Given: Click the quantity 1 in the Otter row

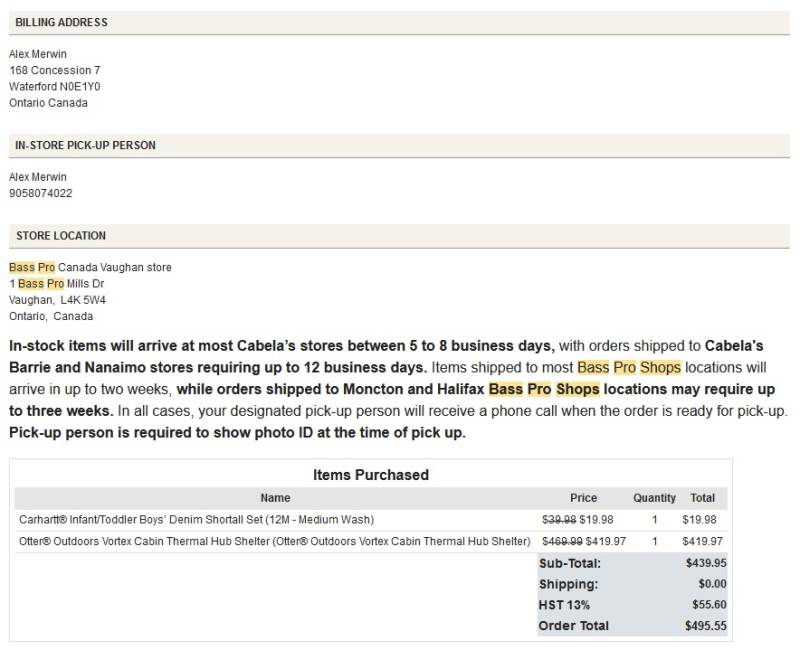Looking at the screenshot, I should coord(655,541).
